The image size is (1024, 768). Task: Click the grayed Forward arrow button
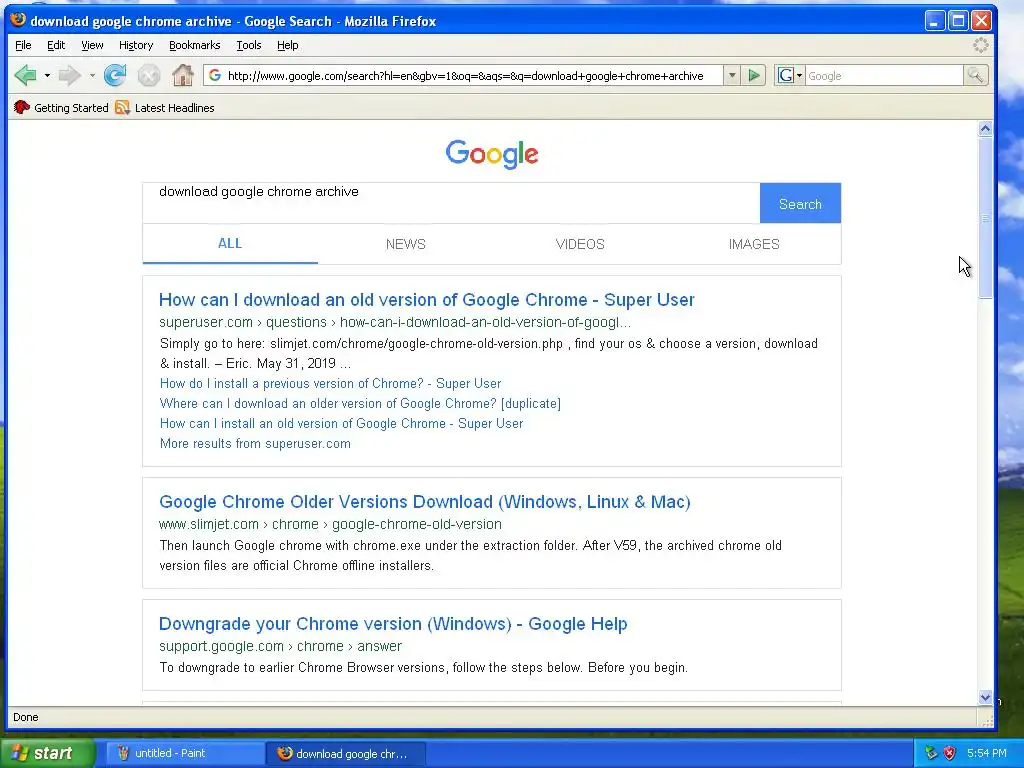pos(69,76)
